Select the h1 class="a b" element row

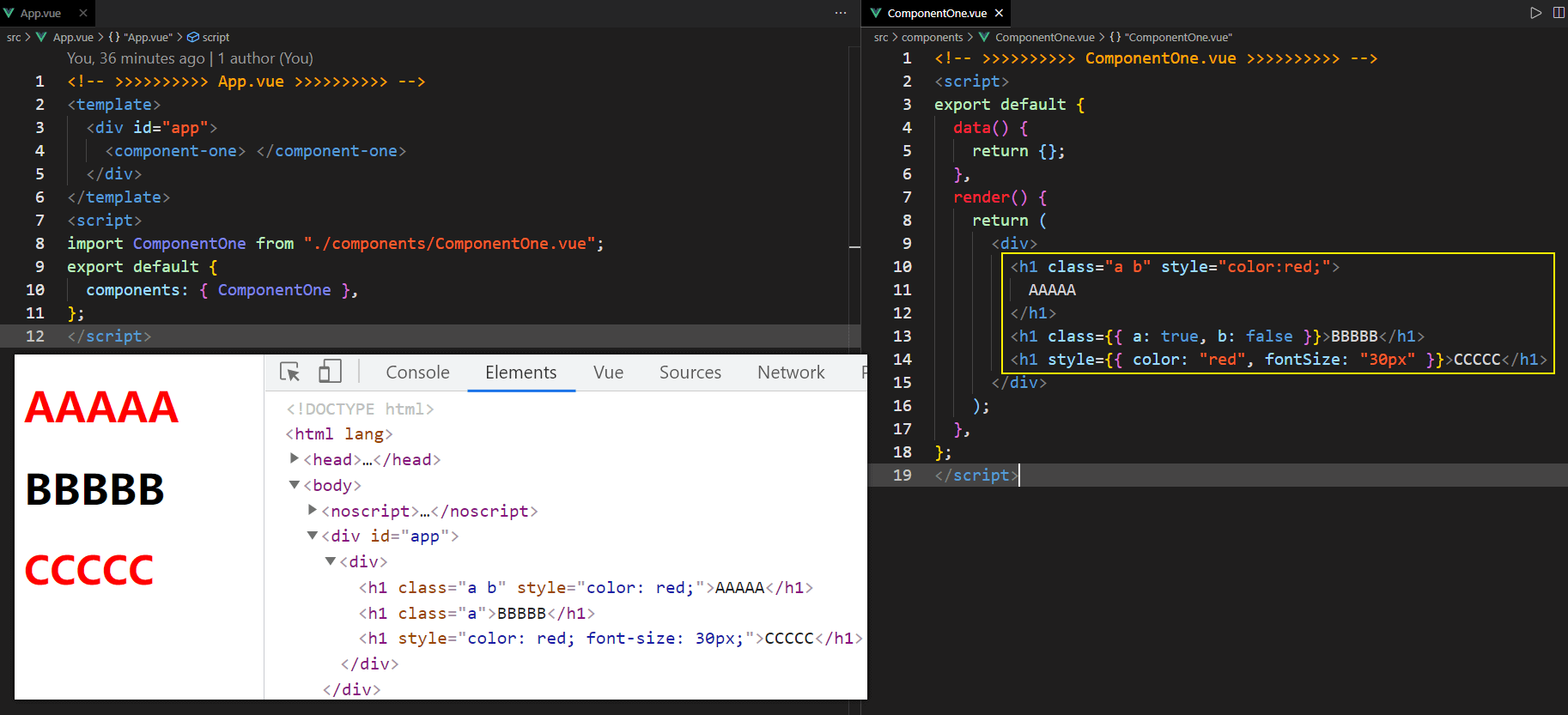586,587
